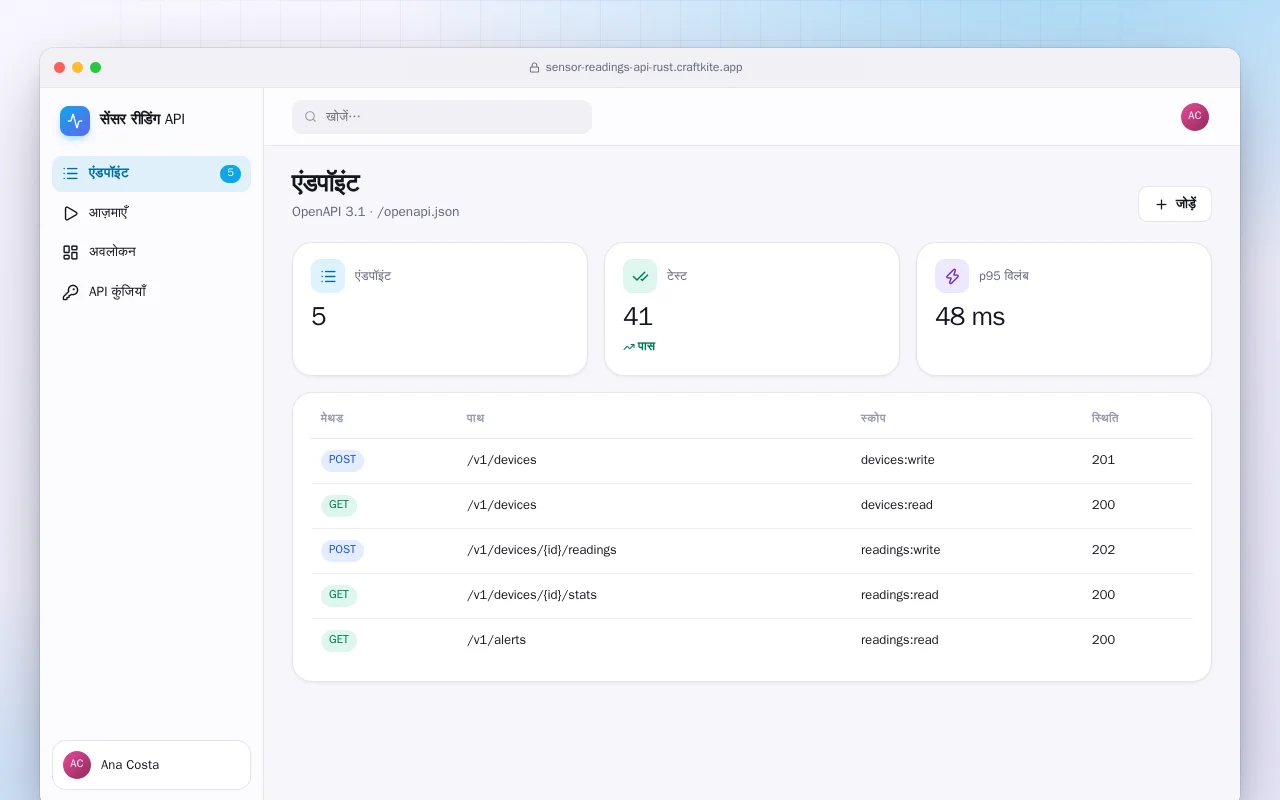Click the 48 ms latency value
Viewport: 1280px width, 800px height.
(x=970, y=317)
